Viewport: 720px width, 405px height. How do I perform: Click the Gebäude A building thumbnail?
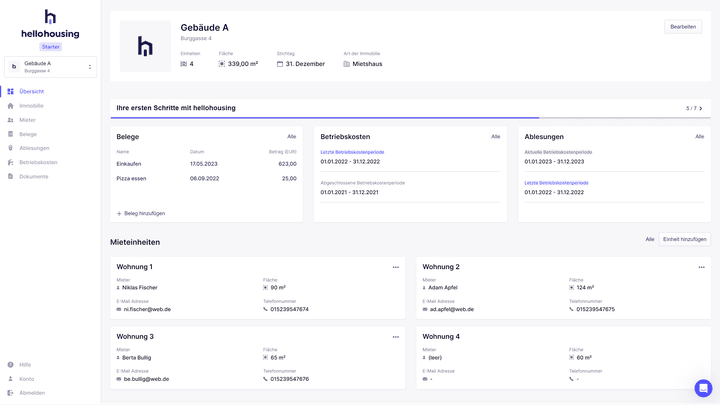[x=145, y=46]
